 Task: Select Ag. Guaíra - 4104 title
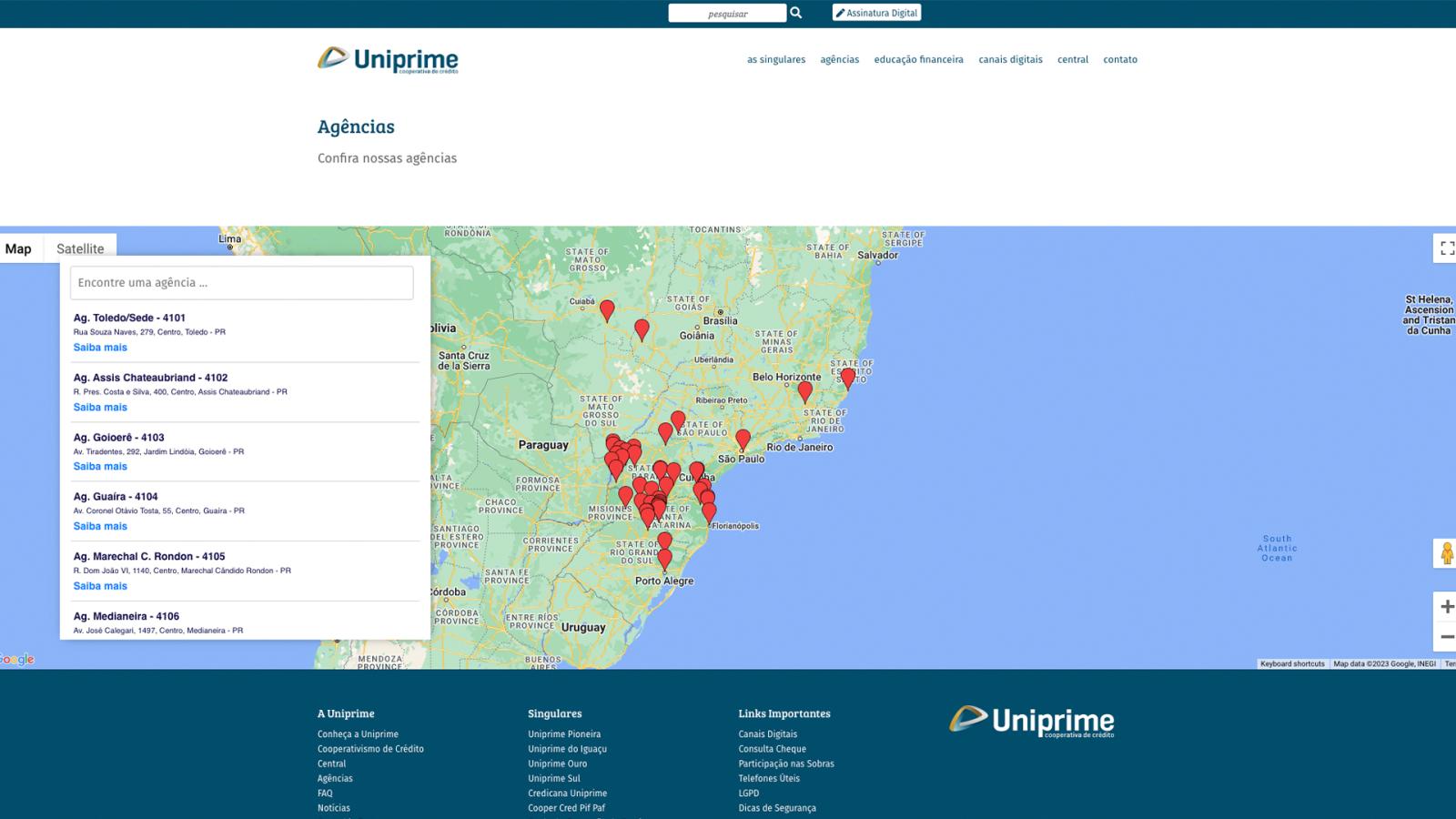coord(116,497)
